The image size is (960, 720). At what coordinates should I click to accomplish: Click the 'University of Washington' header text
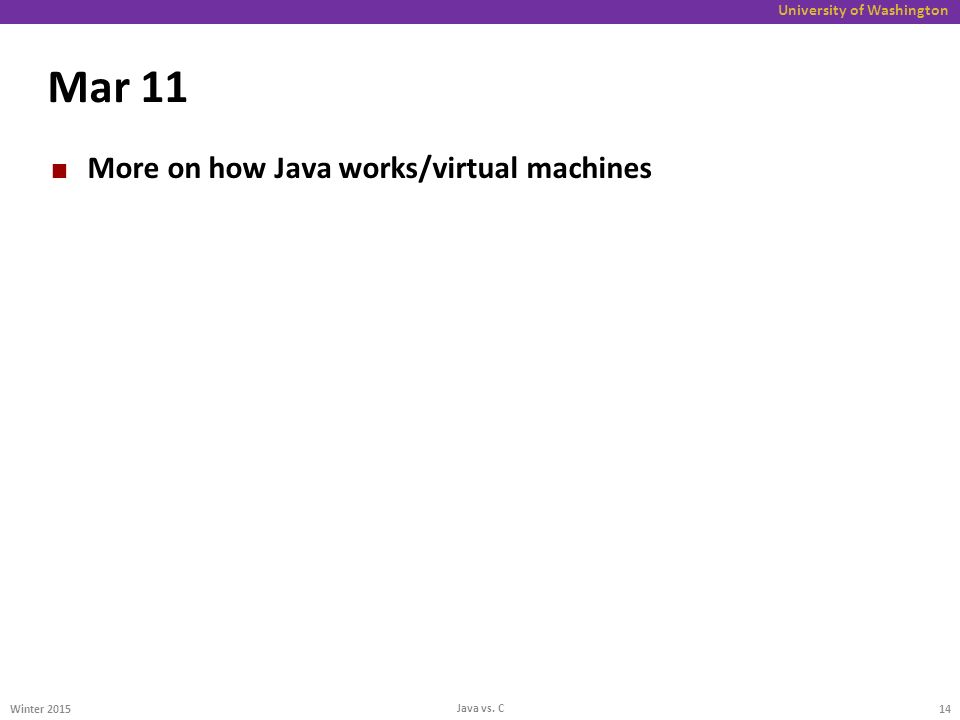pyautogui.click(x=863, y=10)
